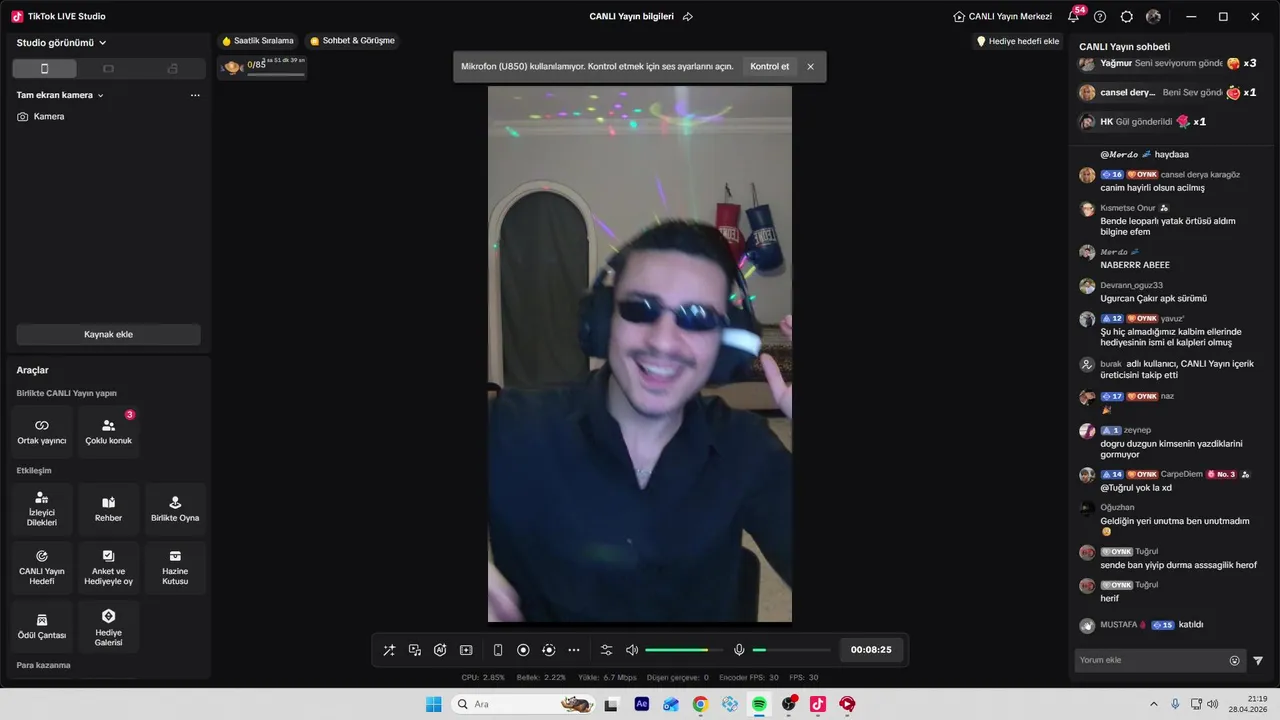Open Spotify from the taskbar
Image resolution: width=1280 pixels, height=720 pixels.
(759, 704)
